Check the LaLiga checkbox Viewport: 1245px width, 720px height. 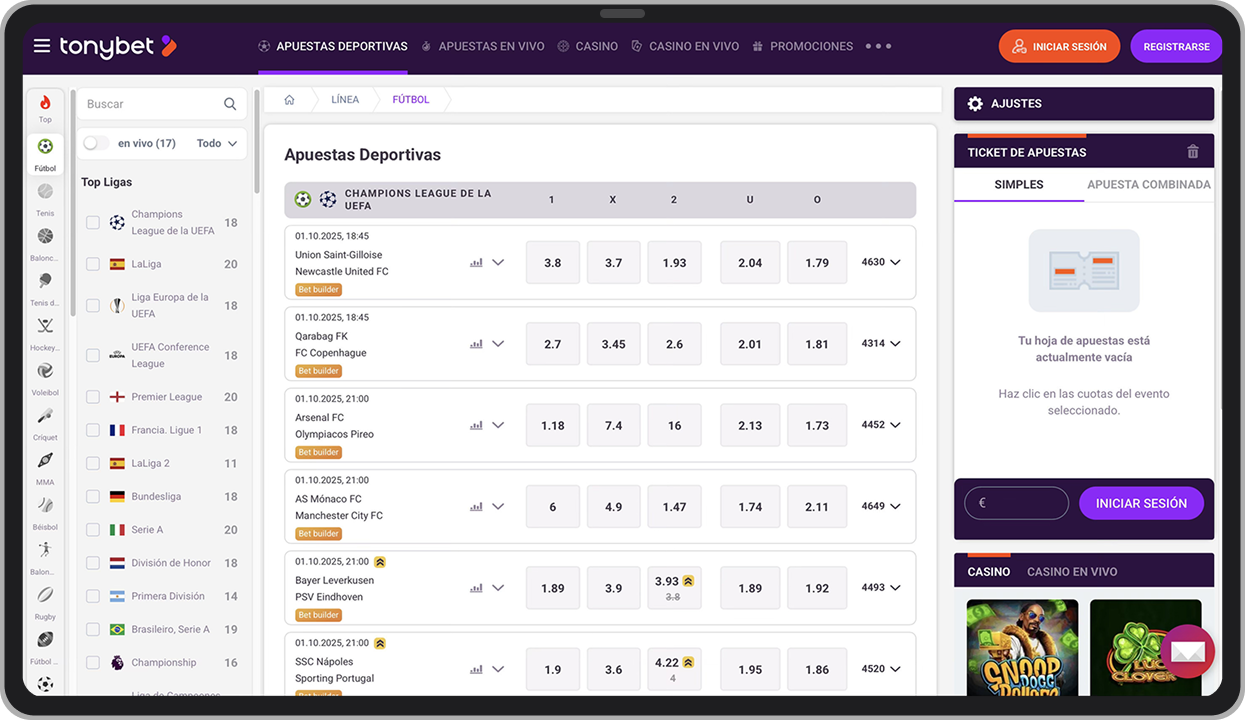[x=93, y=264]
